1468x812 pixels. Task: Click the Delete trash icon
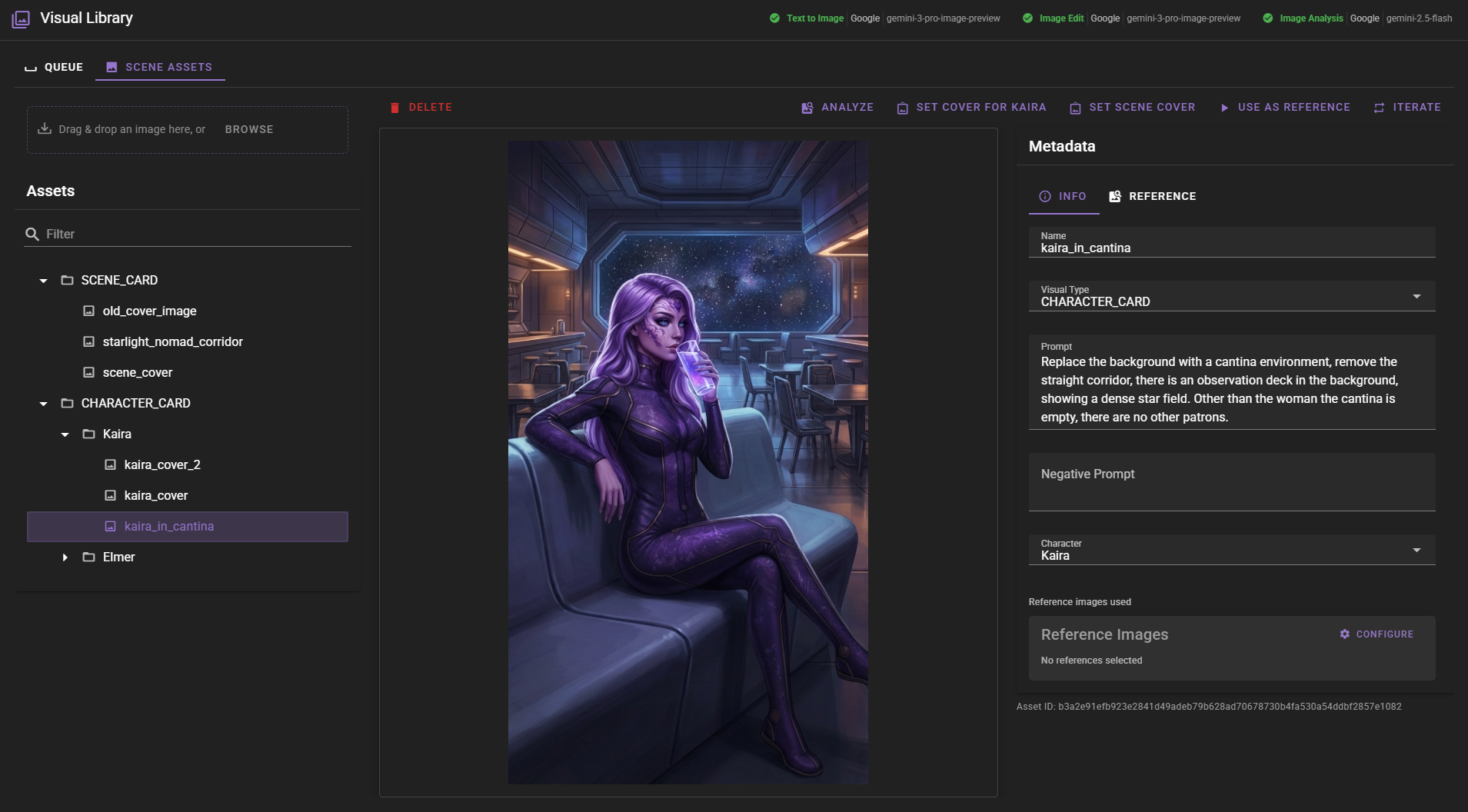pos(395,107)
